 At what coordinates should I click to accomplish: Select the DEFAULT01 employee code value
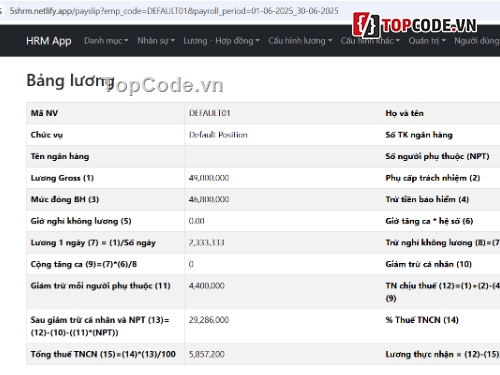click(210, 113)
